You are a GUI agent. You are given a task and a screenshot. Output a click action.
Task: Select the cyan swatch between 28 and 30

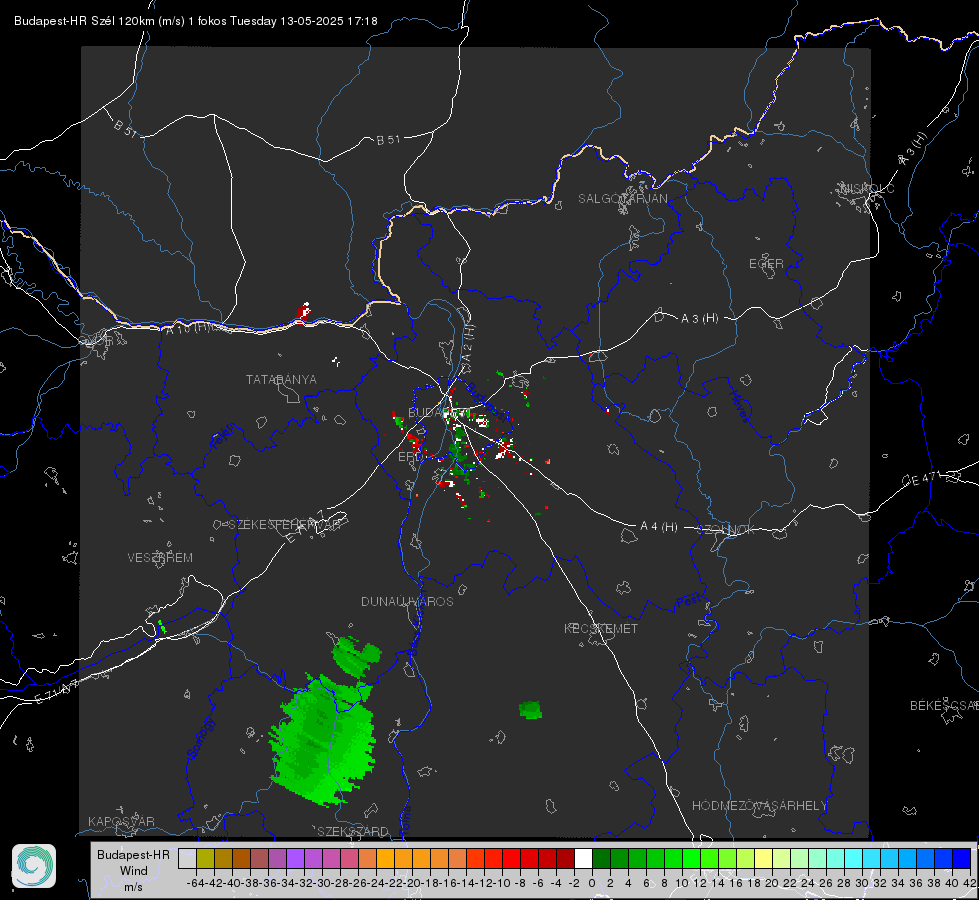pos(854,858)
